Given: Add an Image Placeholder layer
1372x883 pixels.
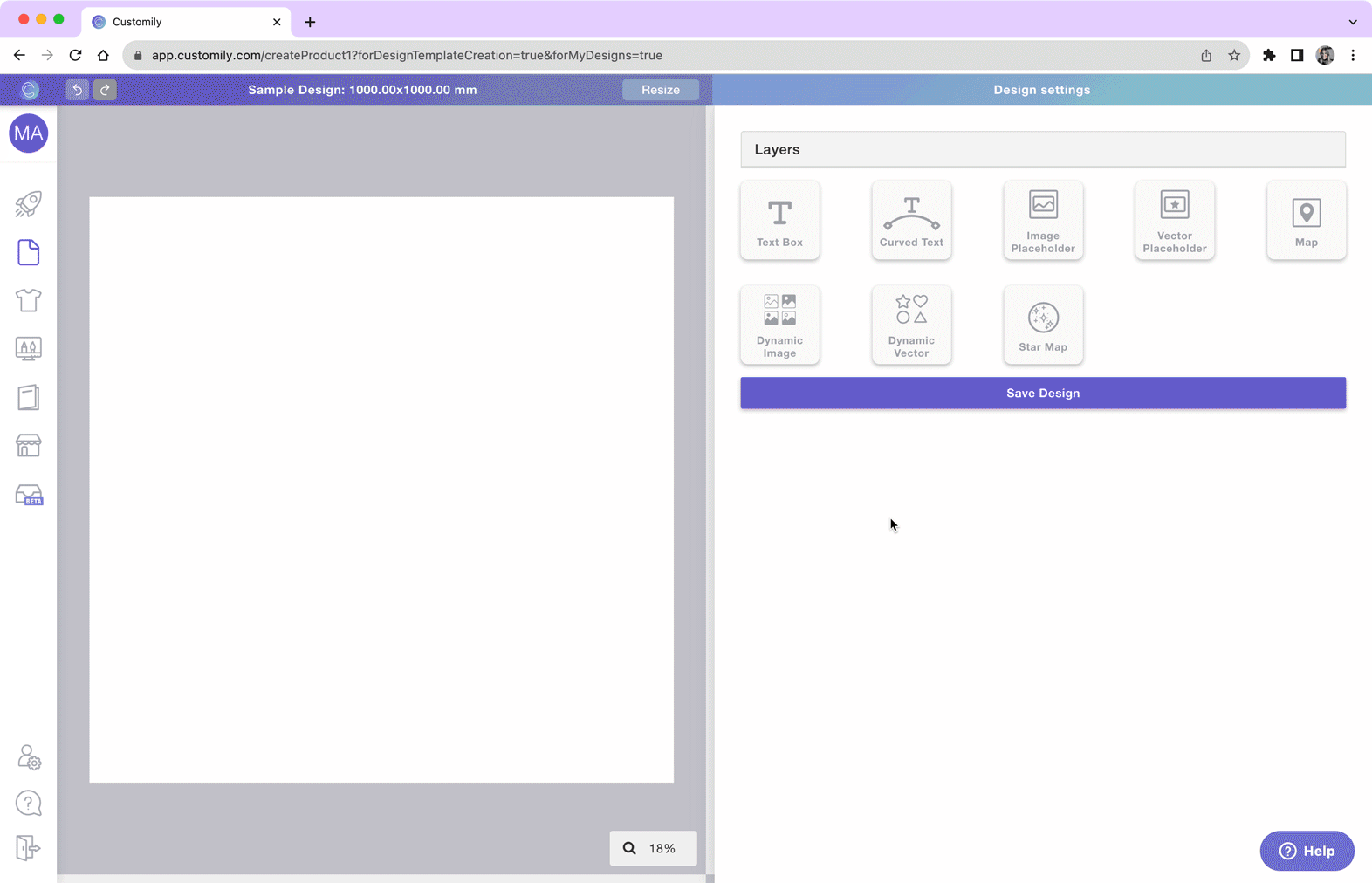Looking at the screenshot, I should 1043,220.
